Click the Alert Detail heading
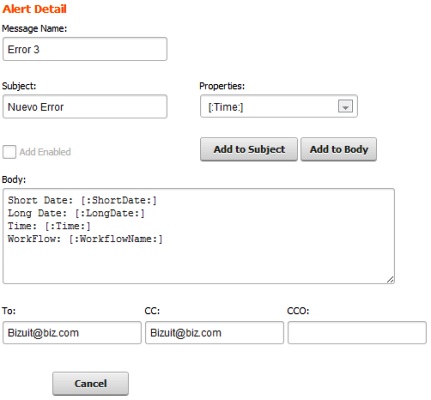The height and width of the screenshot is (400, 431). pyautogui.click(x=34, y=9)
